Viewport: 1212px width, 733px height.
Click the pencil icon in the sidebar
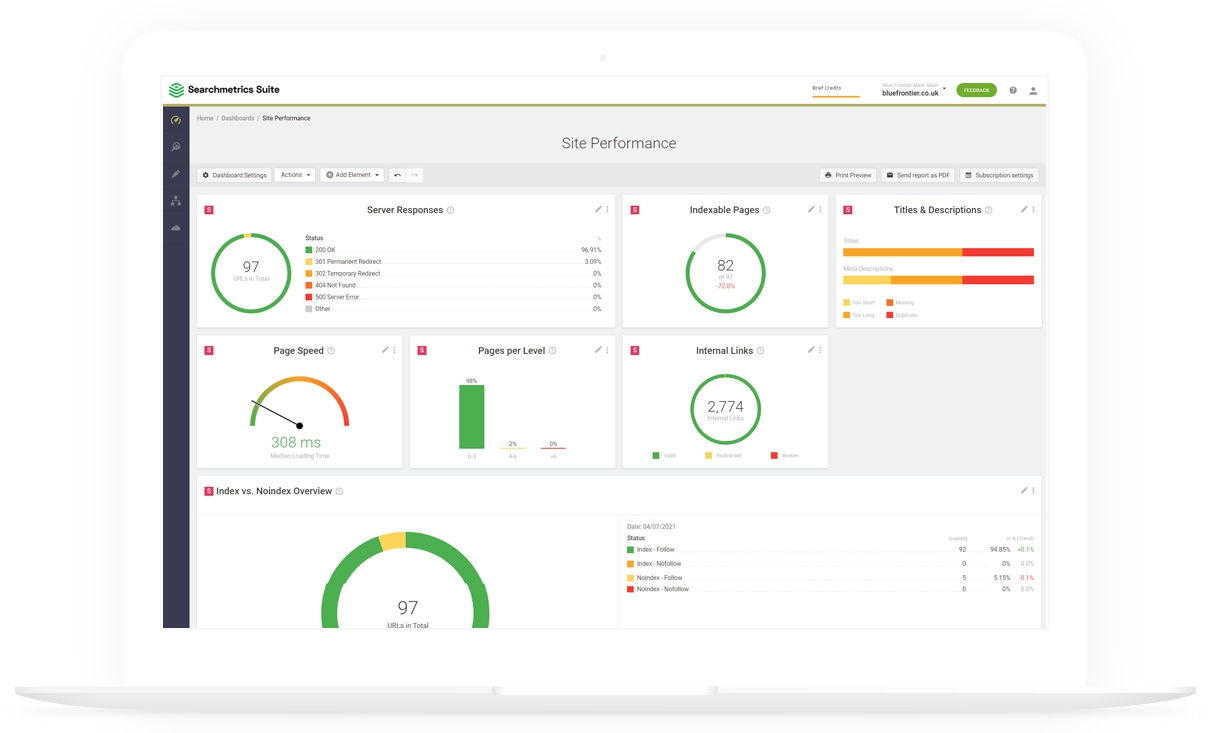point(176,174)
